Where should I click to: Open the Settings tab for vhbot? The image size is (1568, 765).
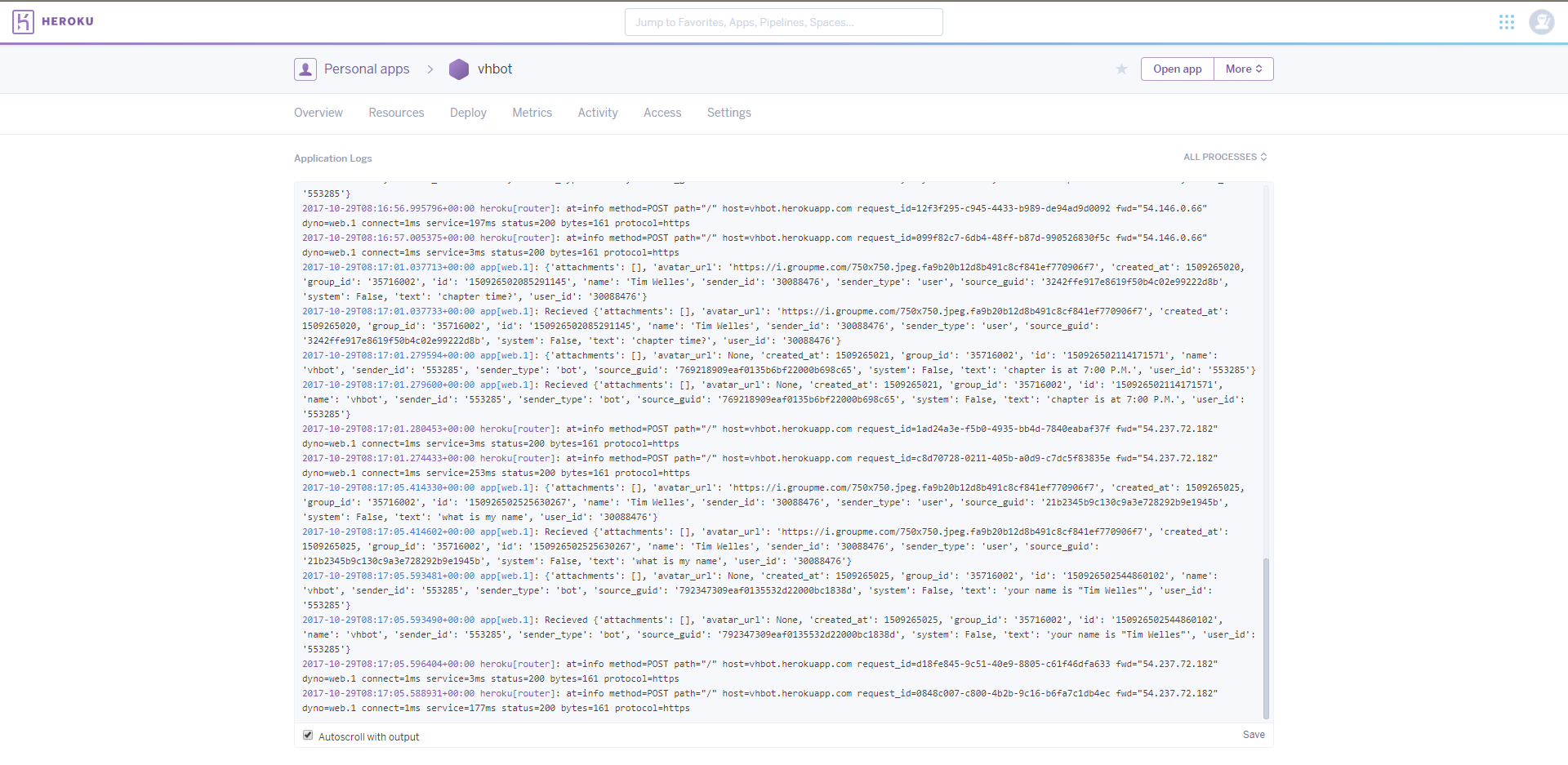coord(728,113)
